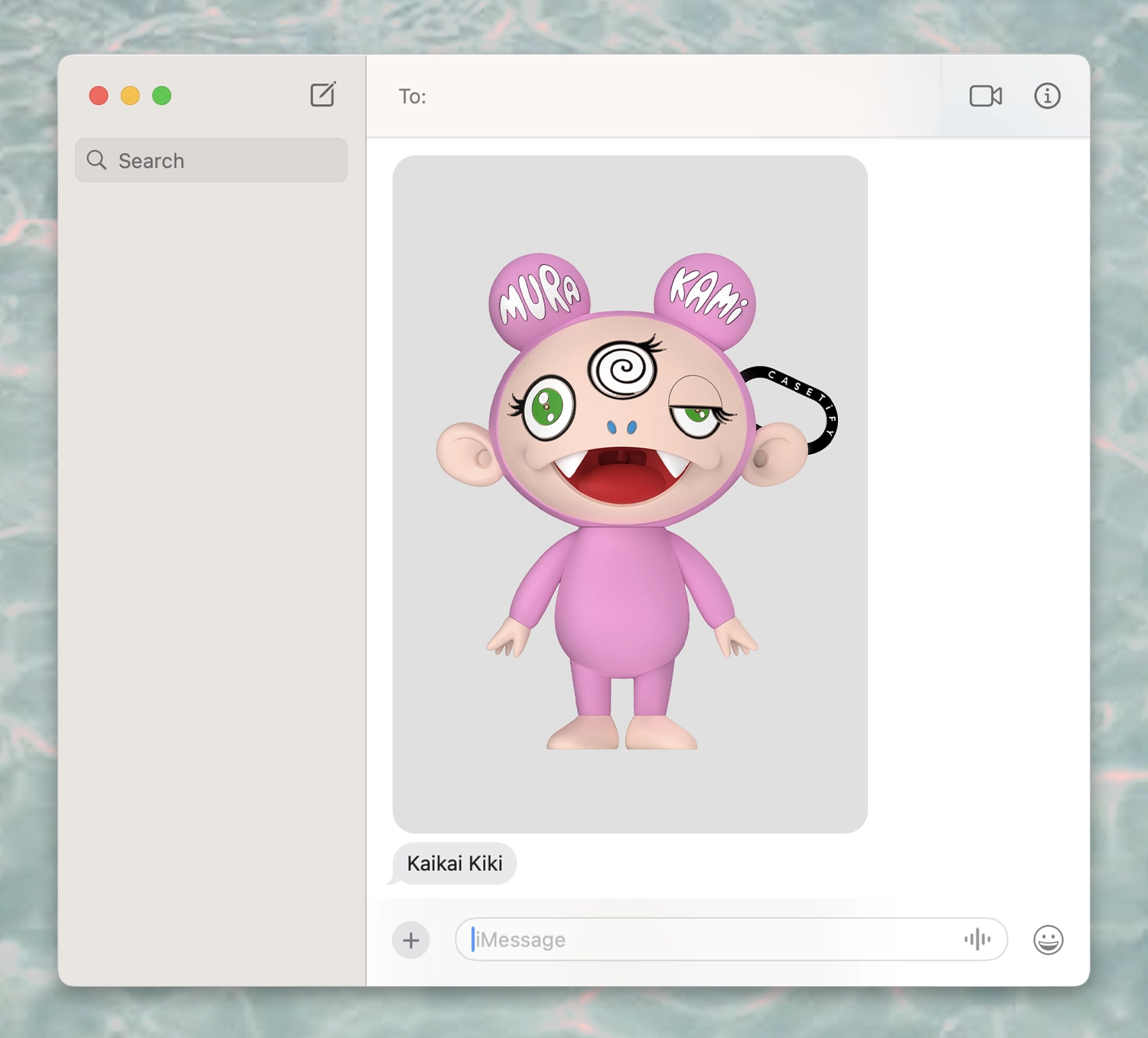Viewport: 1148px width, 1038px height.
Task: Select the Kaikai Kiki message bubble
Action: tap(455, 863)
